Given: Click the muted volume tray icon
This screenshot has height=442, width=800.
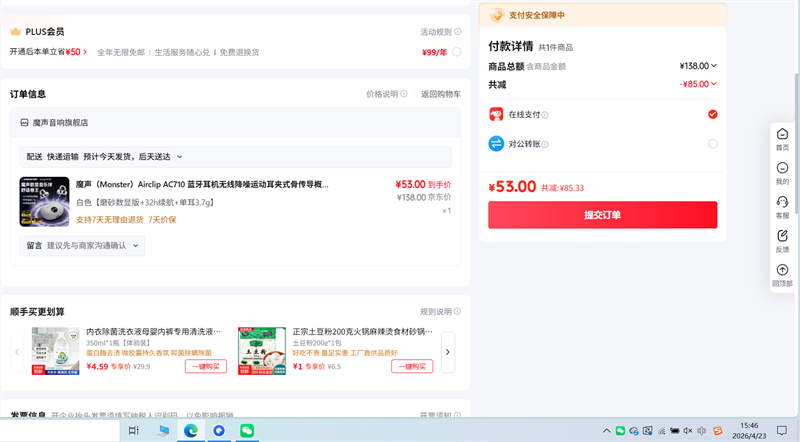Looking at the screenshot, I should [688, 431].
